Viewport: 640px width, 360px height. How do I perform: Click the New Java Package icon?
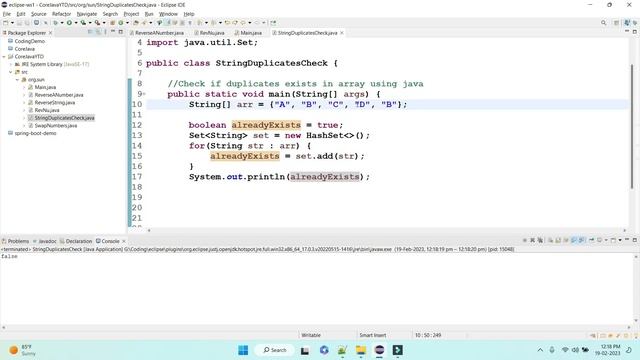coord(112,23)
